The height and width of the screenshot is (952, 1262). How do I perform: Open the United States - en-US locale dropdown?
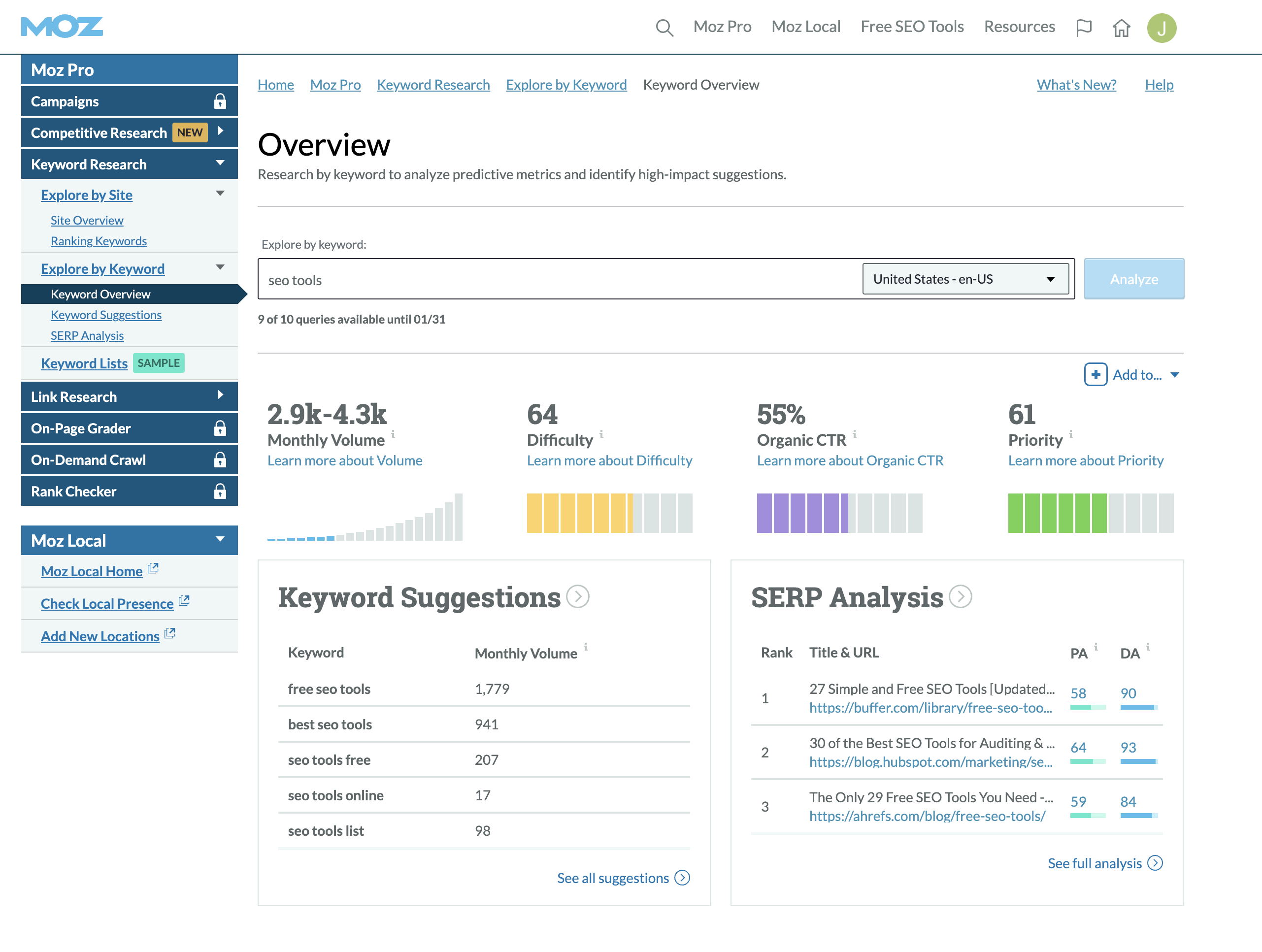pyautogui.click(x=965, y=279)
